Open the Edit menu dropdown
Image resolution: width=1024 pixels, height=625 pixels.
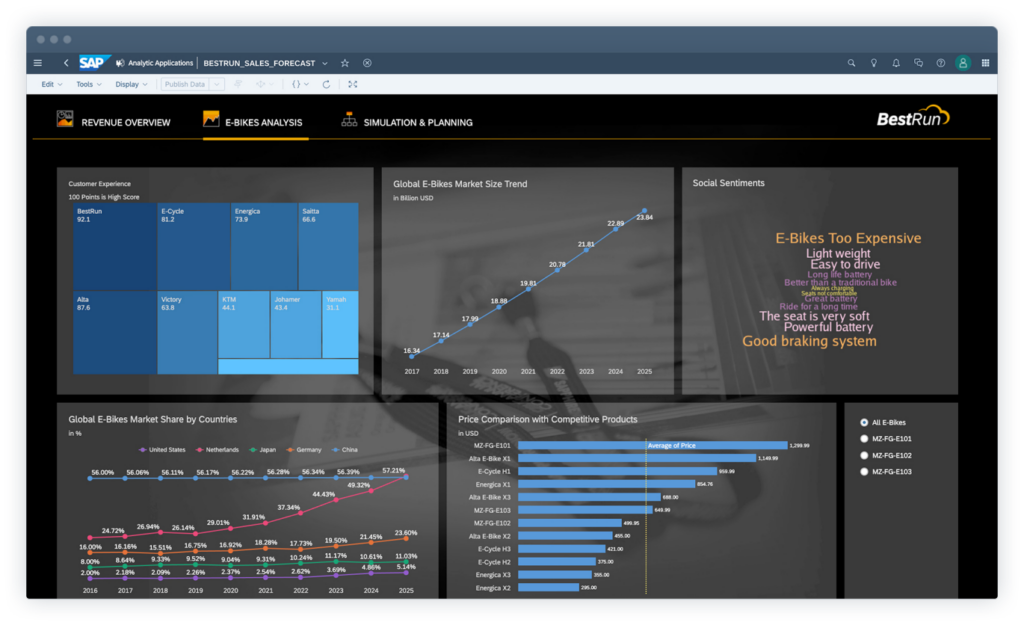48,84
